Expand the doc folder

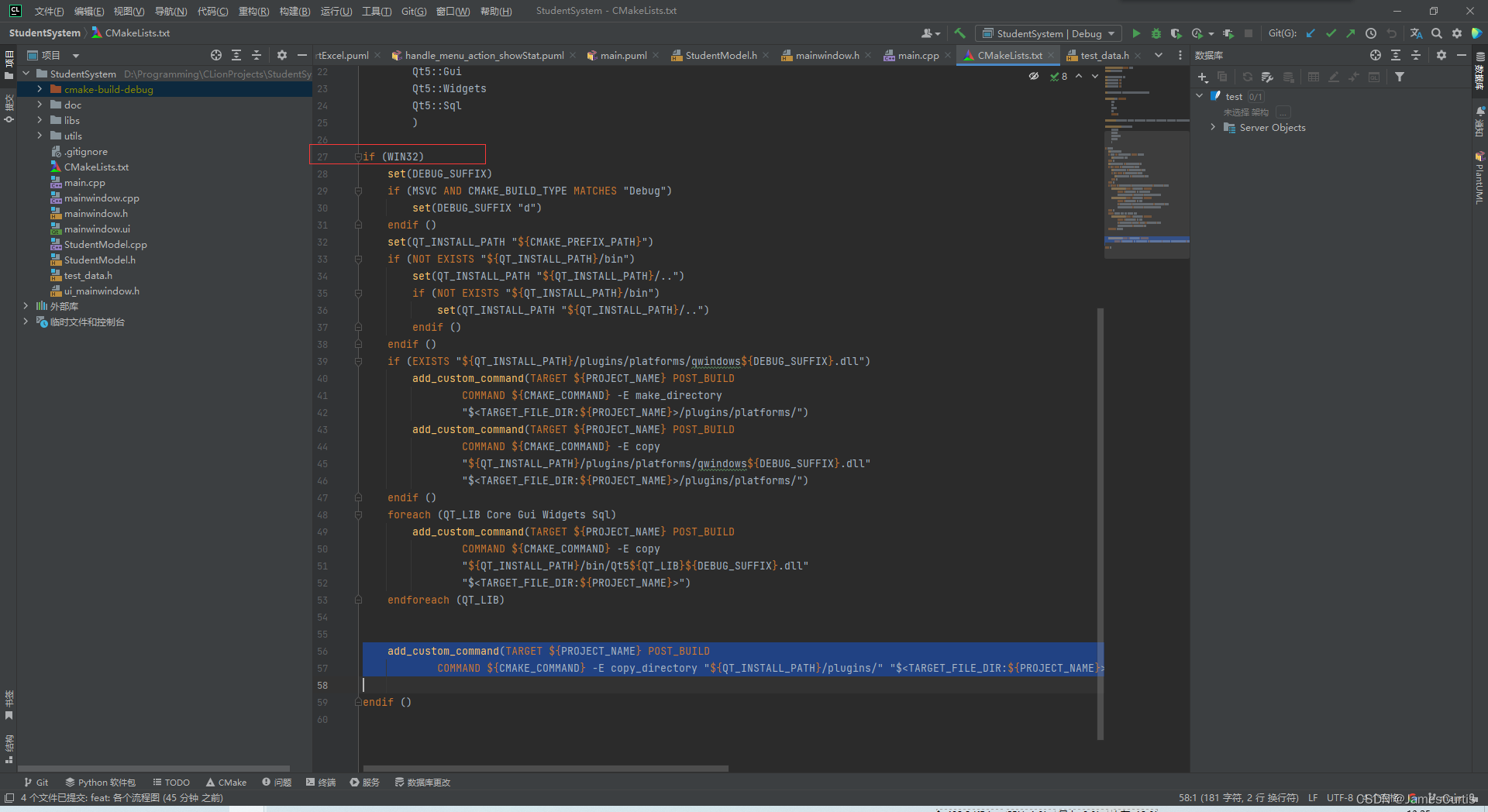click(x=40, y=105)
